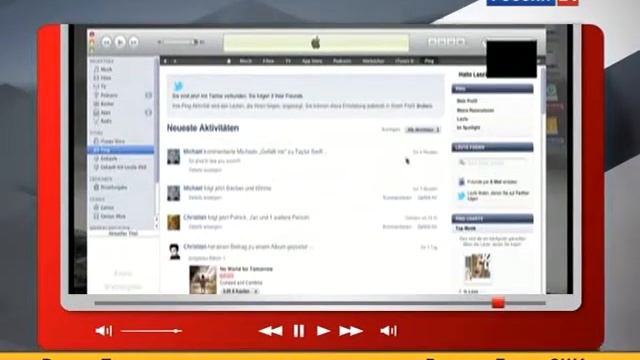Click the page vertical scrollbar
Image resolution: width=640 pixels, height=360 pixels.
[543, 91]
